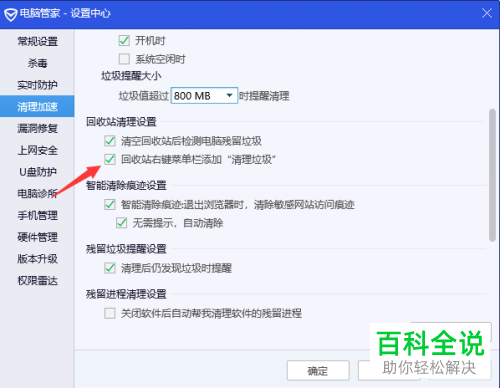The width and height of the screenshot is (500, 388).
Task: Enable the 系统空闲时 checkbox
Action: click(124, 59)
